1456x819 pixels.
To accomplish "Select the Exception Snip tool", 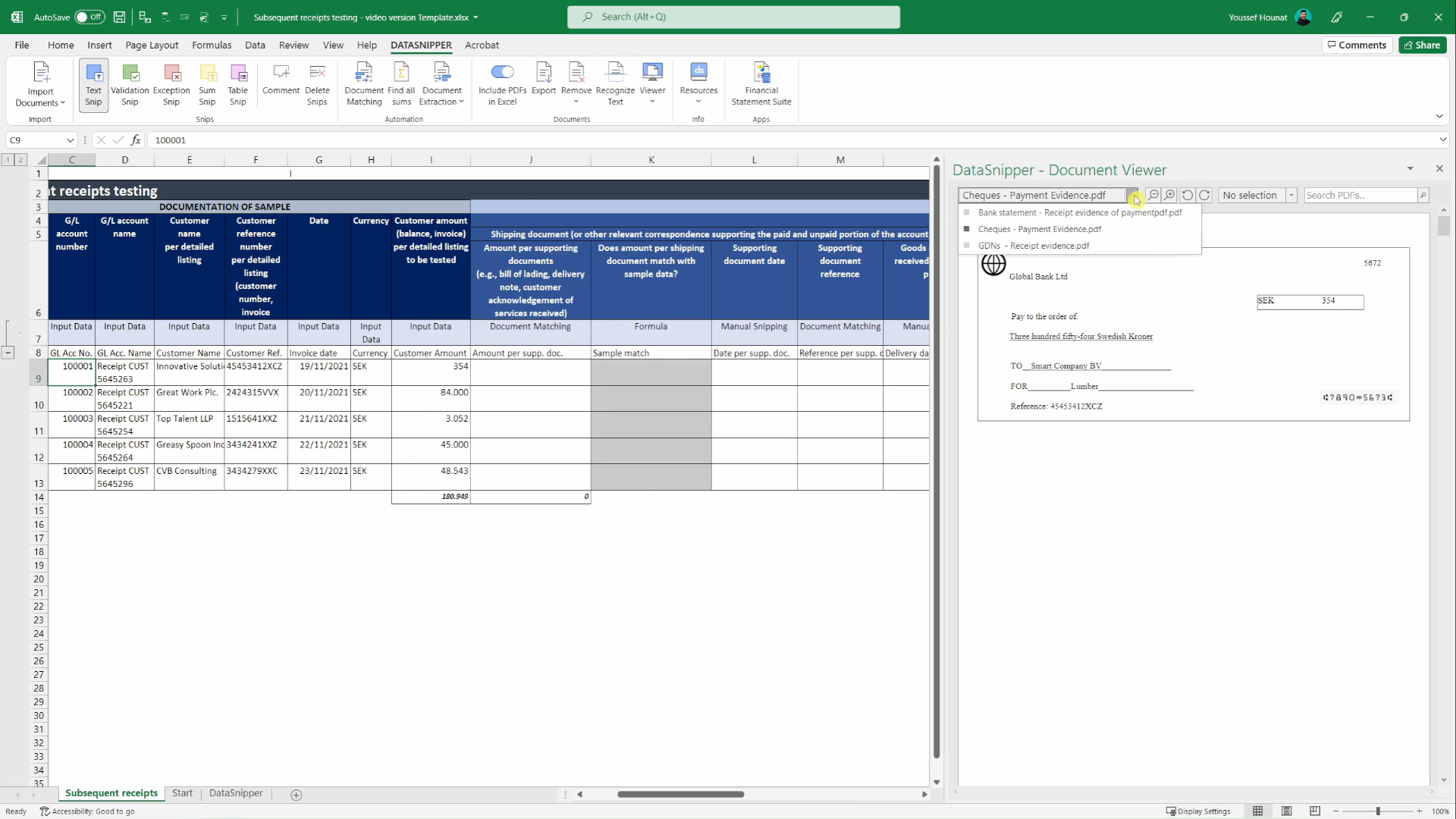I will [x=171, y=84].
